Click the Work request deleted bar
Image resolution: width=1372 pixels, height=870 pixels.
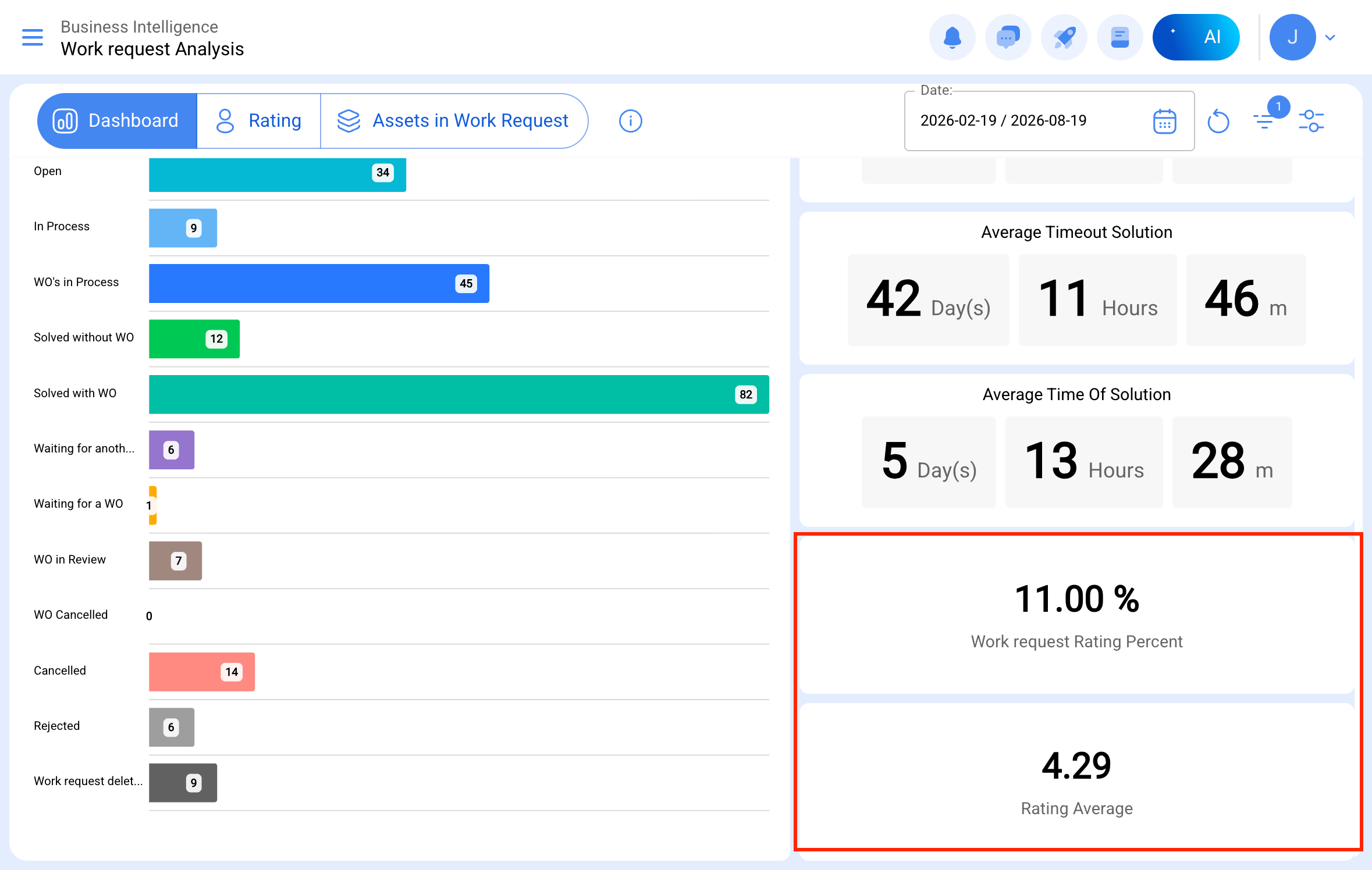183,783
